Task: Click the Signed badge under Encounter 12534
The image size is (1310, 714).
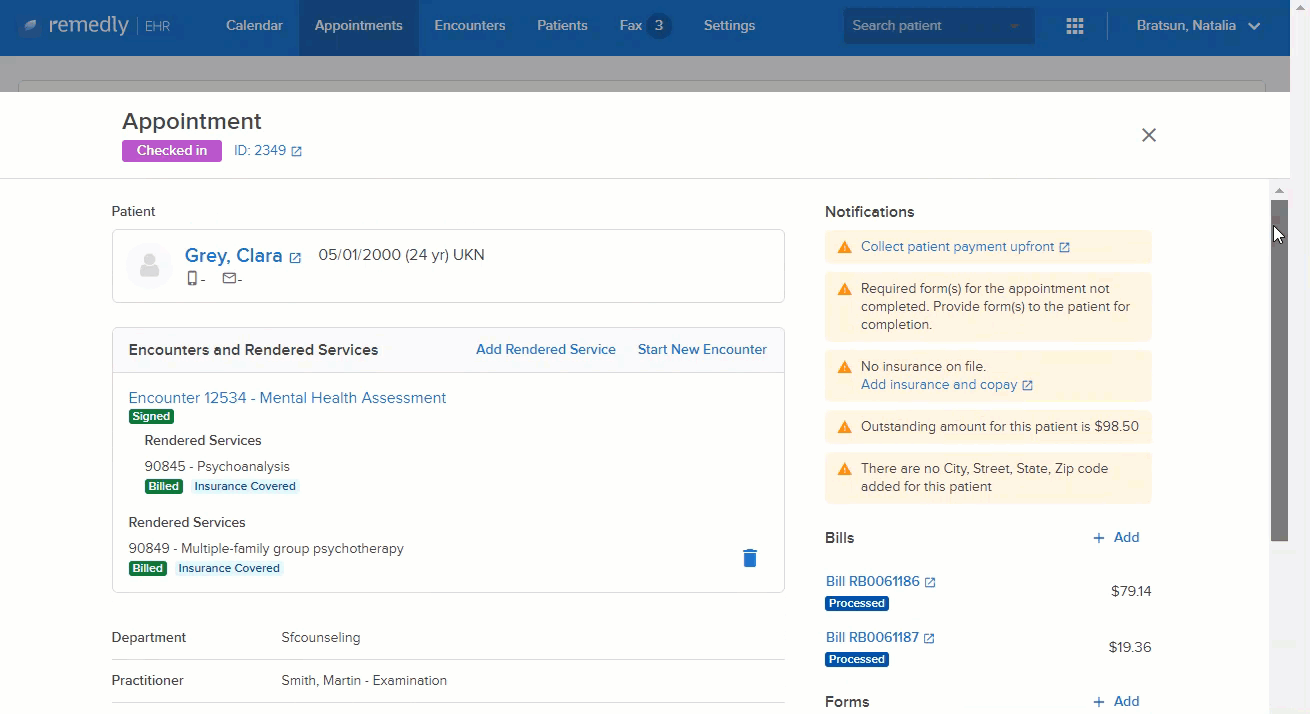Action: [x=151, y=416]
